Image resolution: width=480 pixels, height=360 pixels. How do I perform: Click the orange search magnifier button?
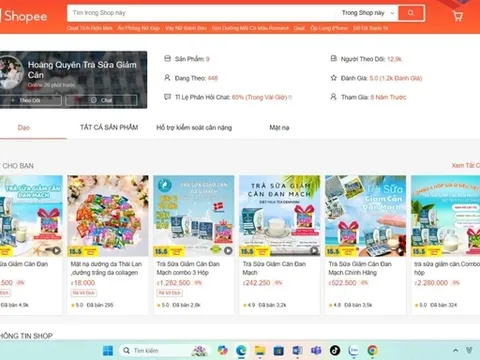[x=411, y=13]
